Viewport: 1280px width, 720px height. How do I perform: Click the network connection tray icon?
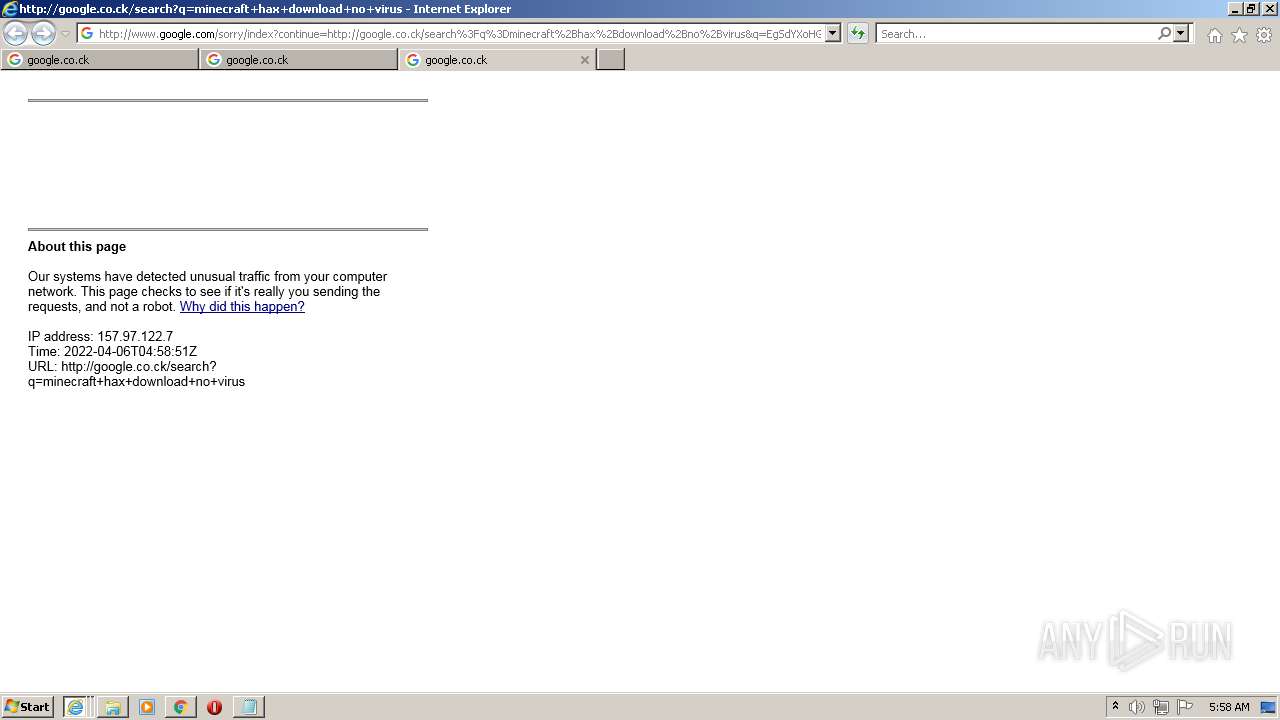(1161, 707)
